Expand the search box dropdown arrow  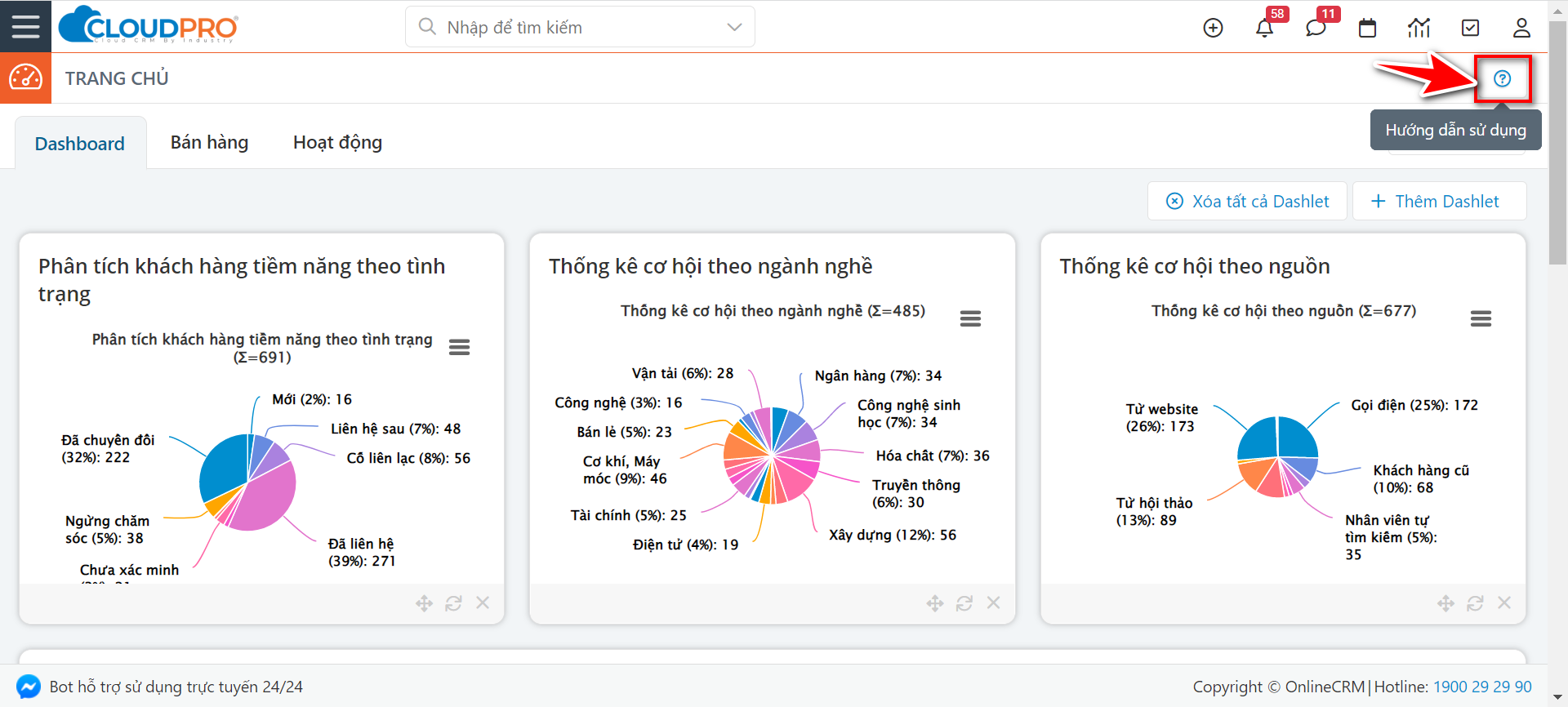click(734, 27)
